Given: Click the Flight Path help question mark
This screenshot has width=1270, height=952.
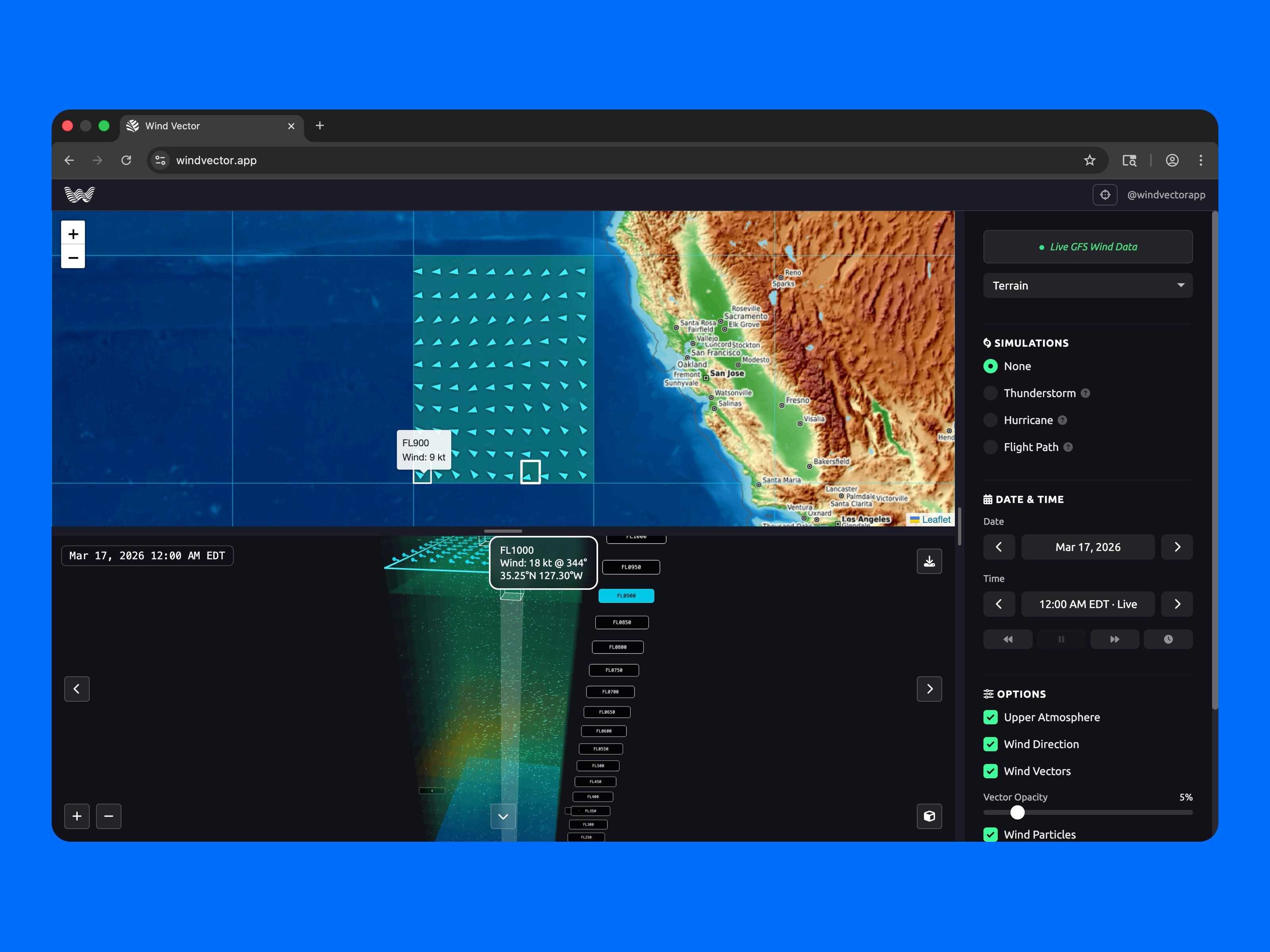Looking at the screenshot, I should pyautogui.click(x=1068, y=447).
